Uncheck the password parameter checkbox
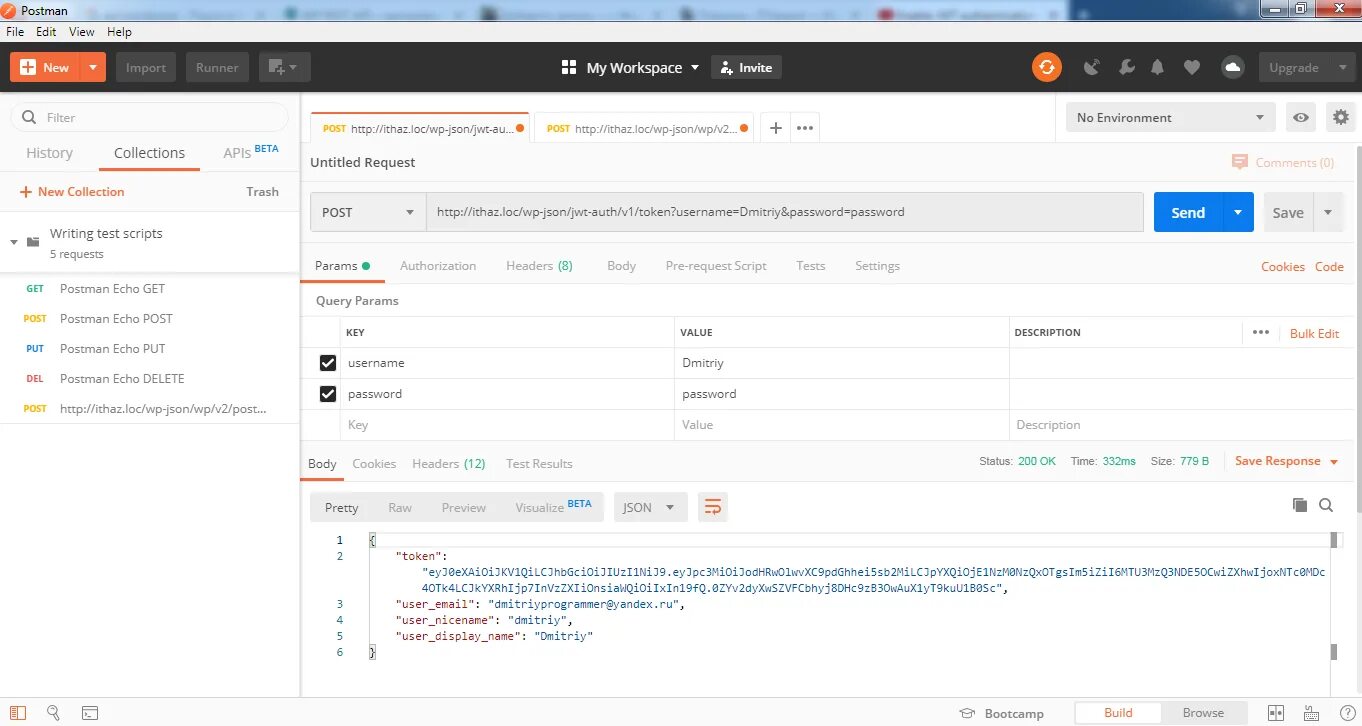 tap(327, 394)
